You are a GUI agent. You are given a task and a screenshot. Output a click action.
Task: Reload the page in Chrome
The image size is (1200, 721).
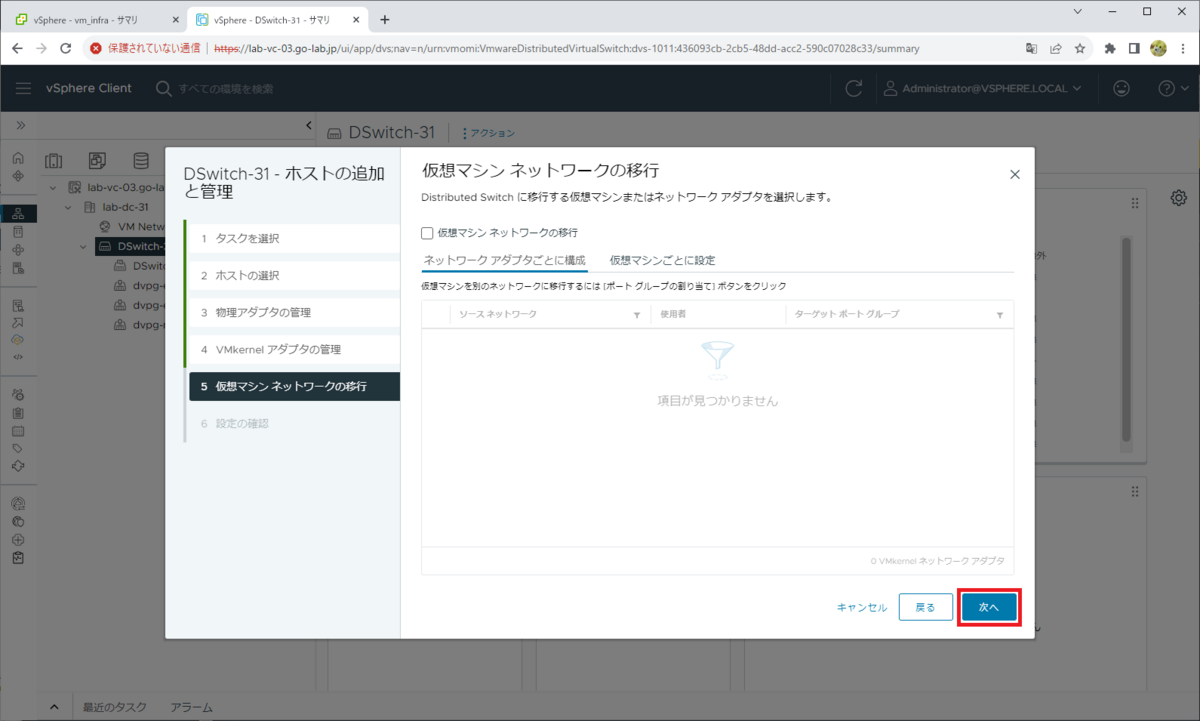[x=66, y=48]
